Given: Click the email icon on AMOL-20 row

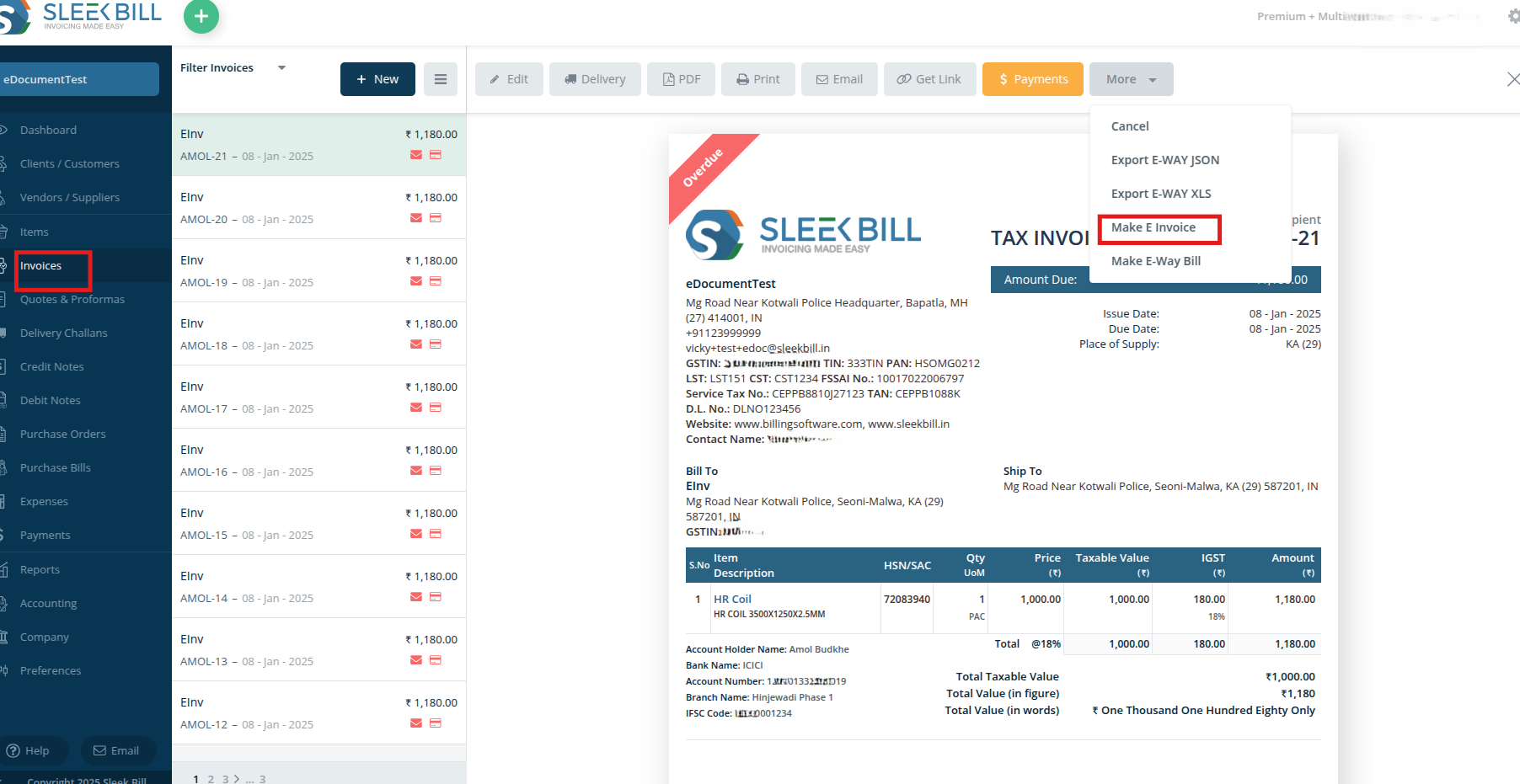Looking at the screenshot, I should 416,218.
